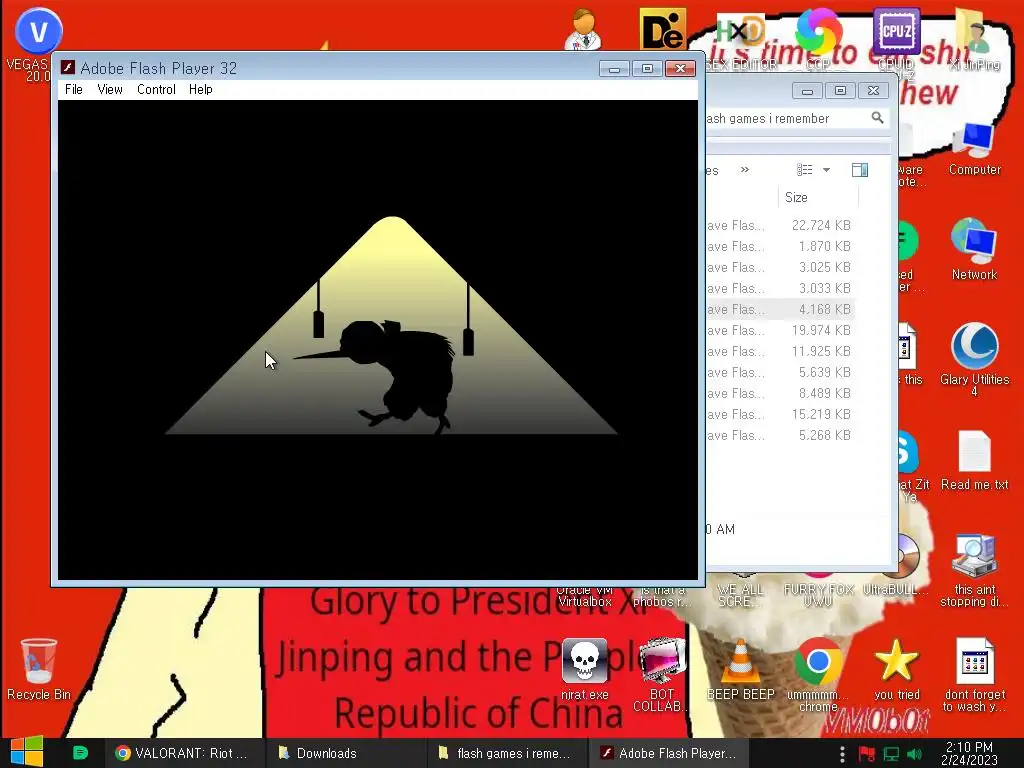Select the file sized 11.925 KB
1024x768 pixels.
click(x=780, y=351)
